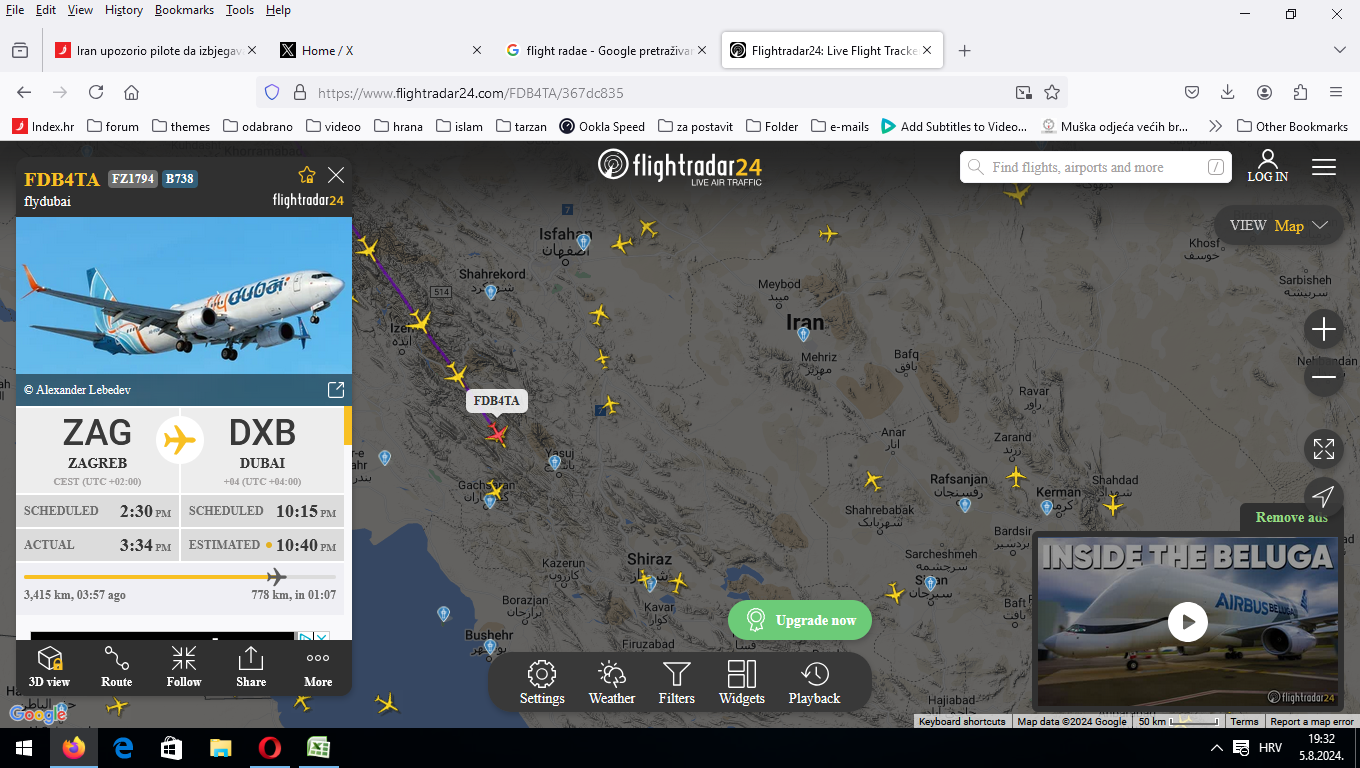This screenshot has width=1360, height=768.
Task: Bookmark this page with star
Action: point(1052,92)
